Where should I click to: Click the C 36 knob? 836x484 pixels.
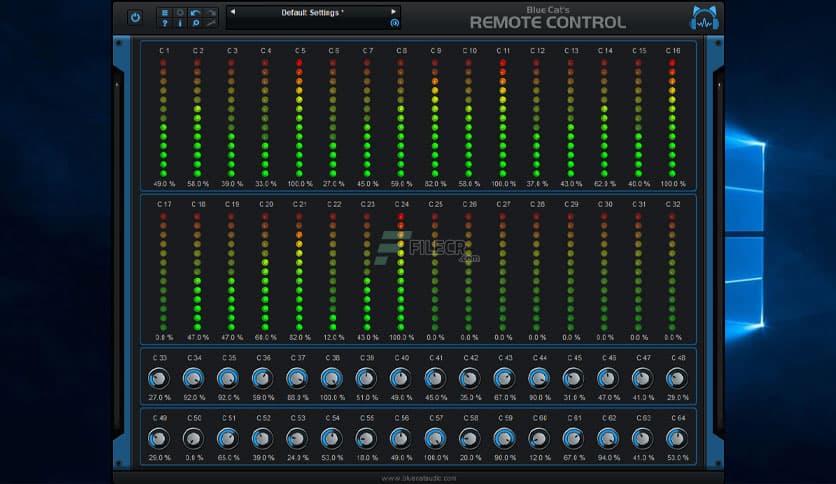point(262,378)
